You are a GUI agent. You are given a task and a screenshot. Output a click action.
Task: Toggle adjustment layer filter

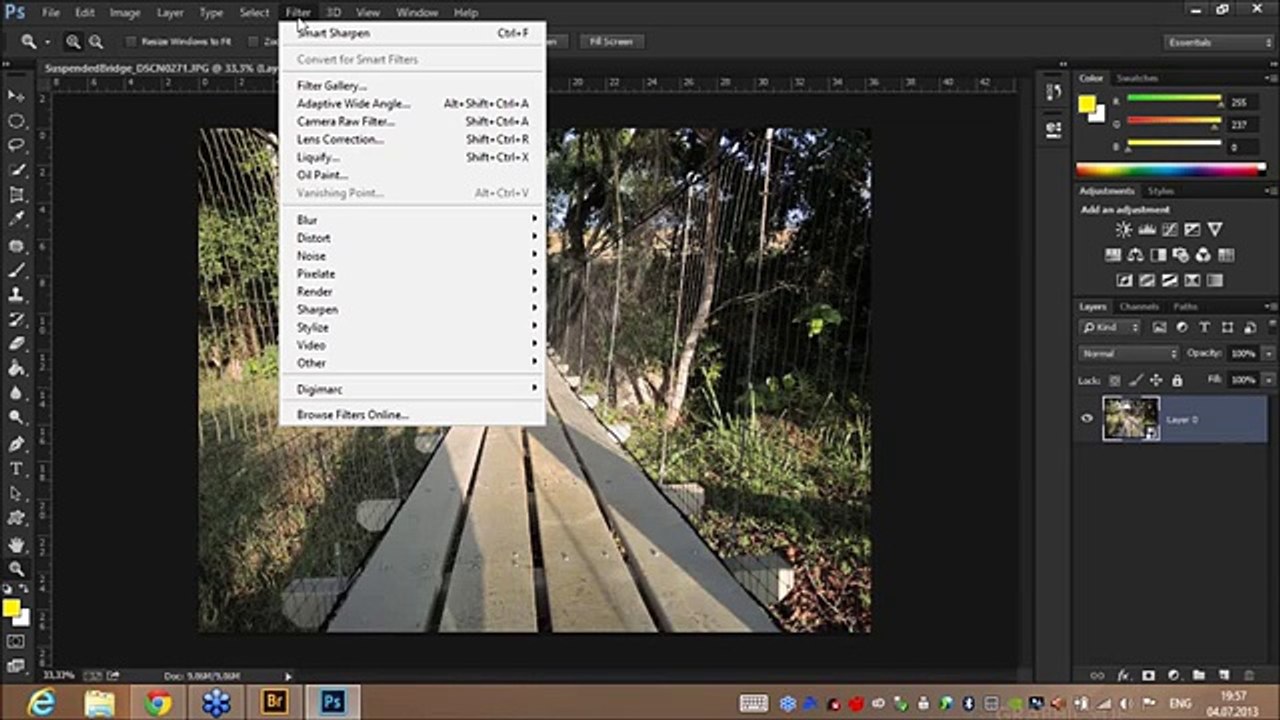click(1182, 327)
